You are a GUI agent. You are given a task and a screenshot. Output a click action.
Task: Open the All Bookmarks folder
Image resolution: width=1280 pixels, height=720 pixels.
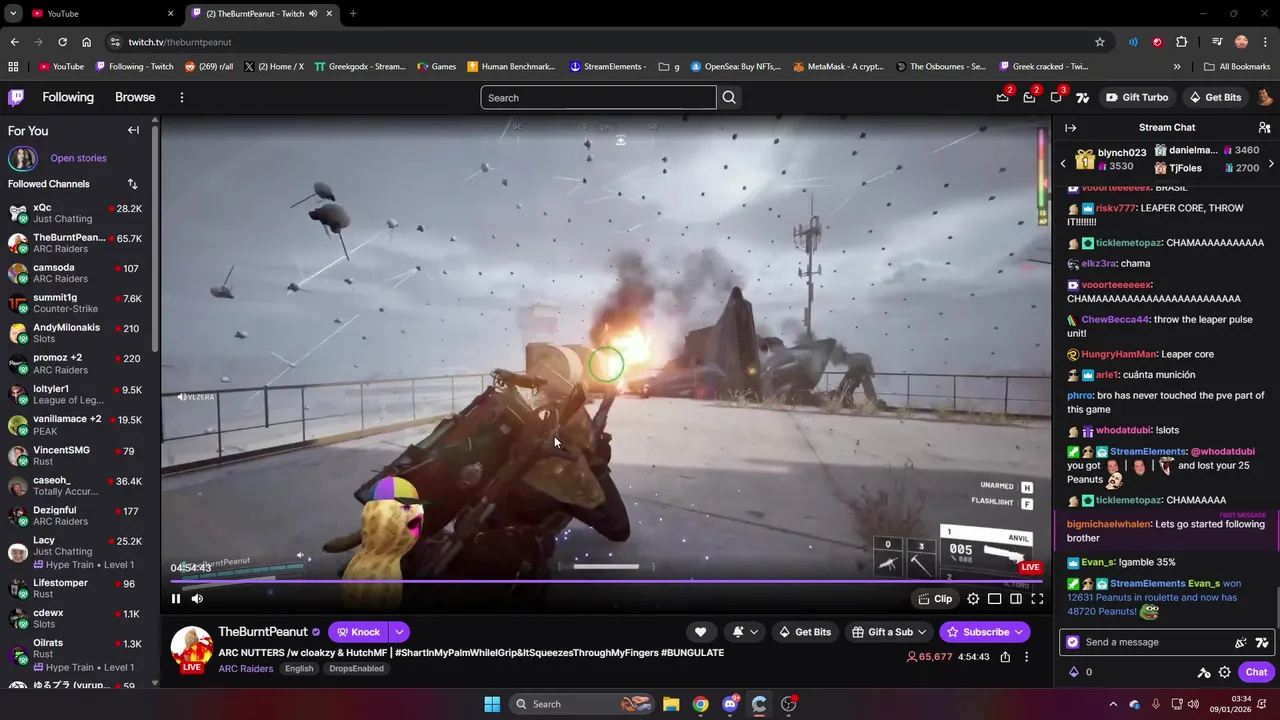1237,67
